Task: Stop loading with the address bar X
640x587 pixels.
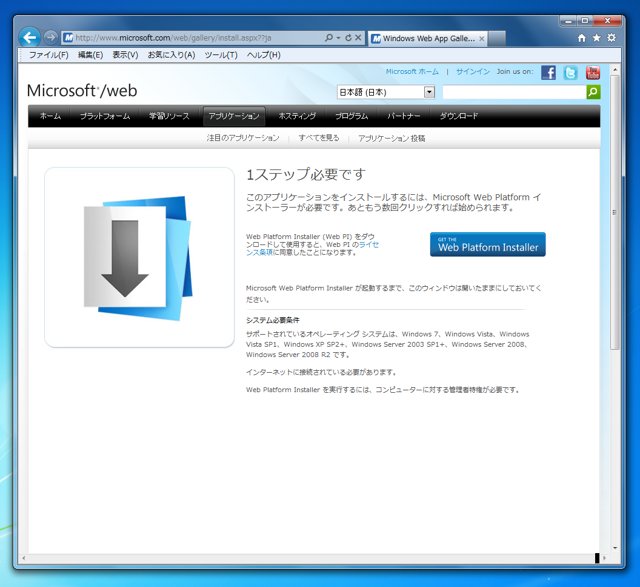Action: pos(358,38)
